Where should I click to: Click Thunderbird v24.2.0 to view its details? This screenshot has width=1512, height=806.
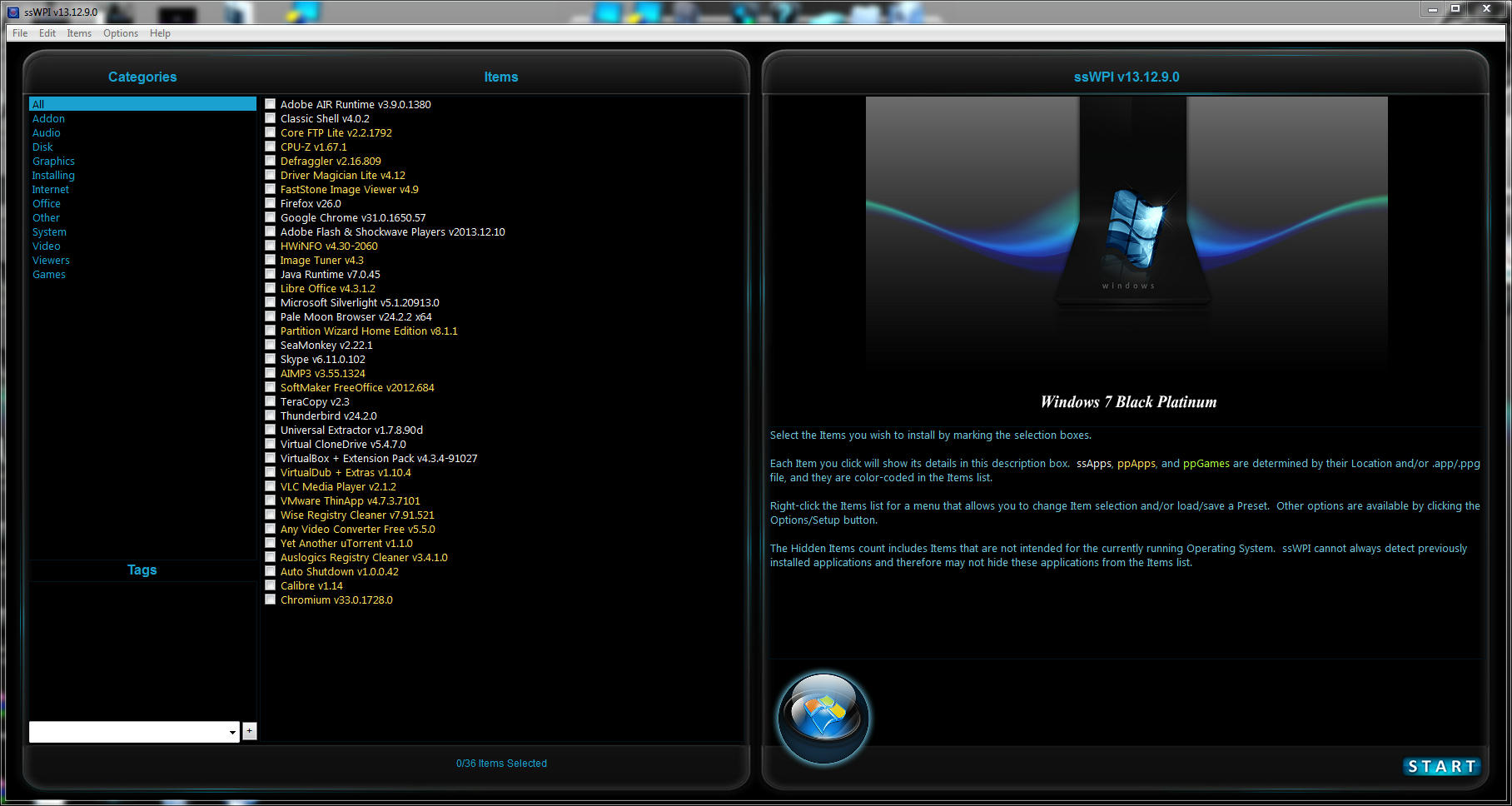click(328, 415)
